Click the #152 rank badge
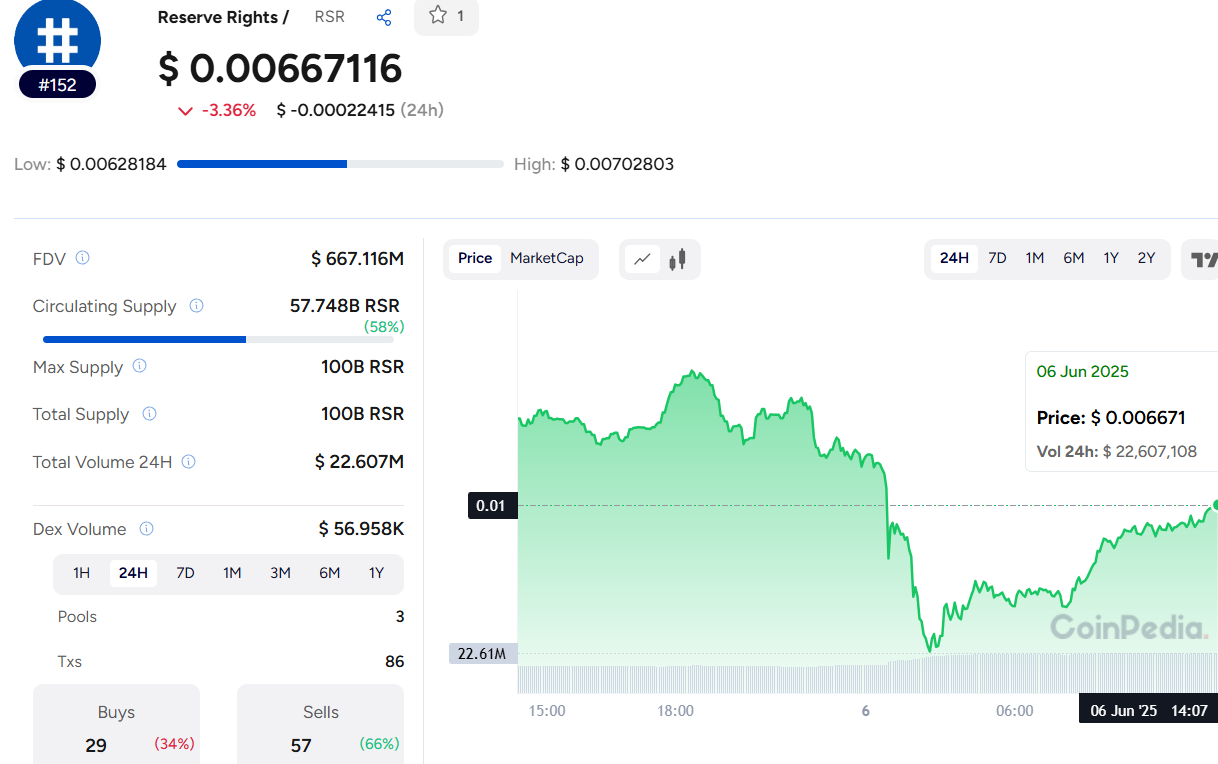 [57, 85]
